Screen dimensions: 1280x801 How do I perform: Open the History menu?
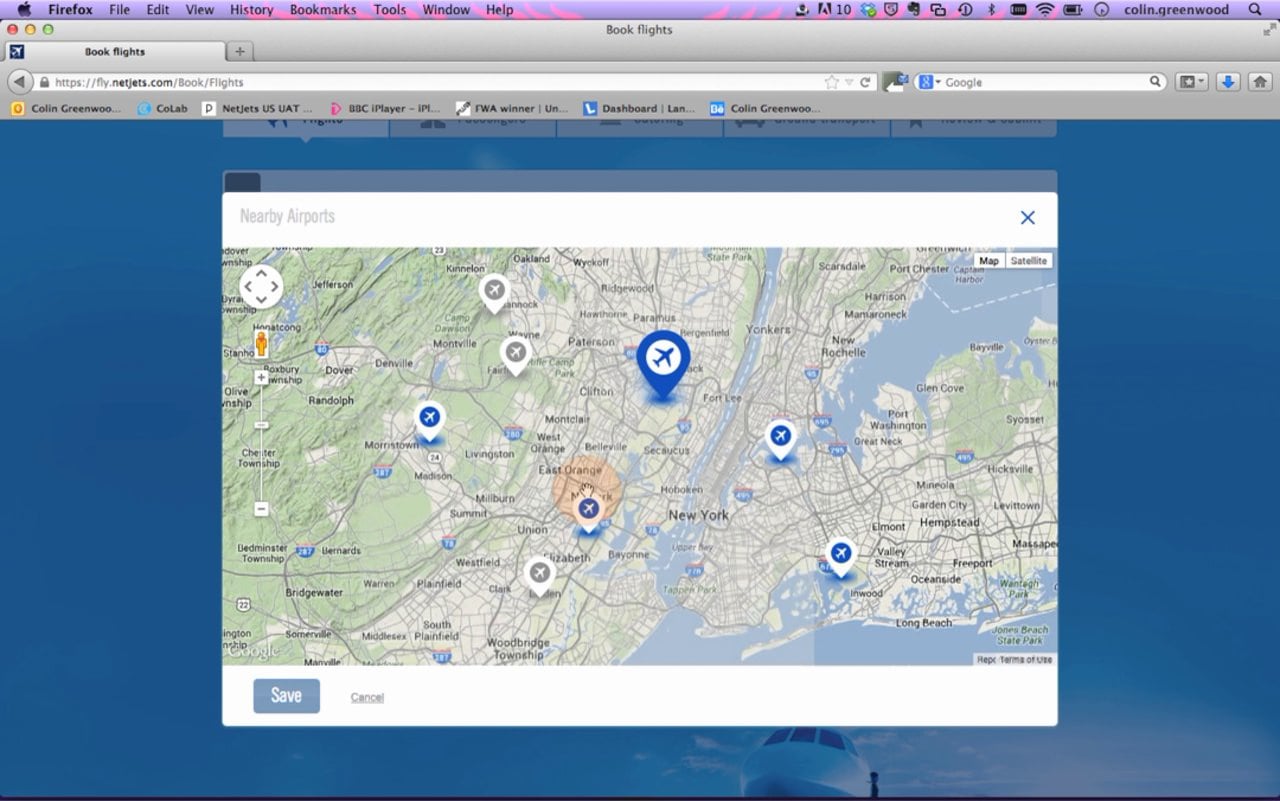[251, 10]
